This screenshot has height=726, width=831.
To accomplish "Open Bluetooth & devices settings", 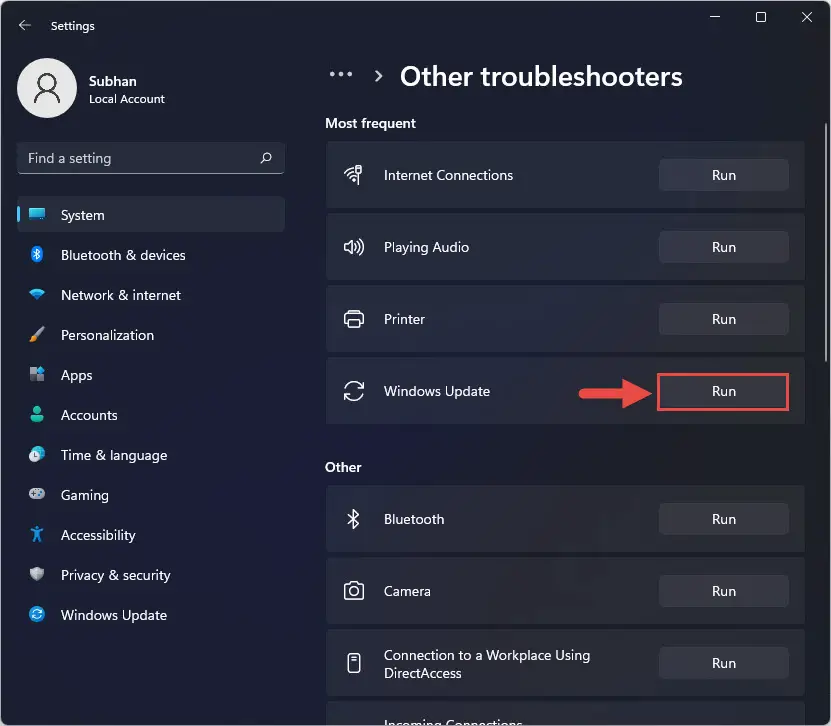I will [151, 255].
